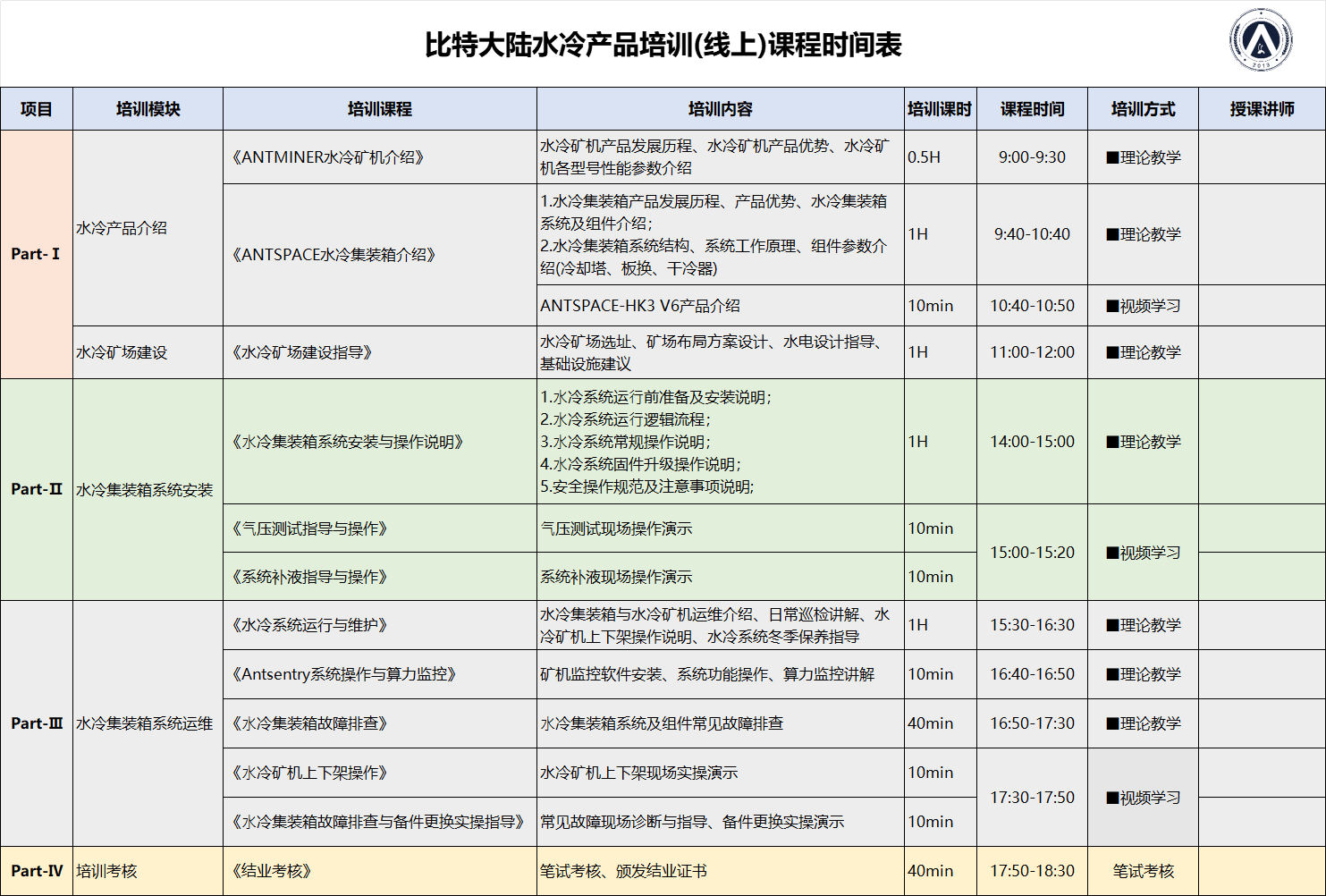Click the 16:40-16:50 time cell
Viewport: 1326px width, 896px height.
[x=1033, y=674]
